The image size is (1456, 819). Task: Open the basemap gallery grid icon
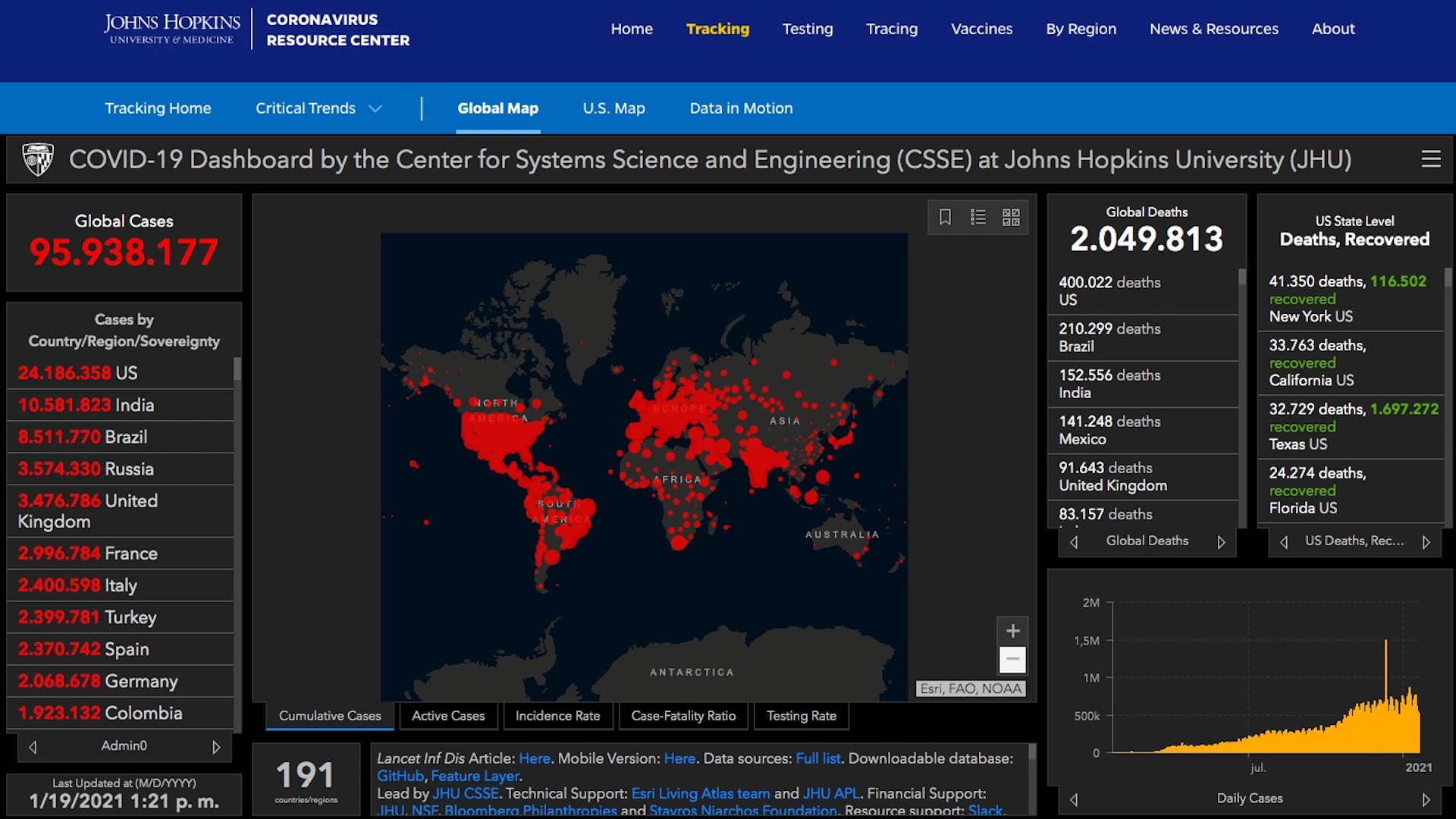1011,218
